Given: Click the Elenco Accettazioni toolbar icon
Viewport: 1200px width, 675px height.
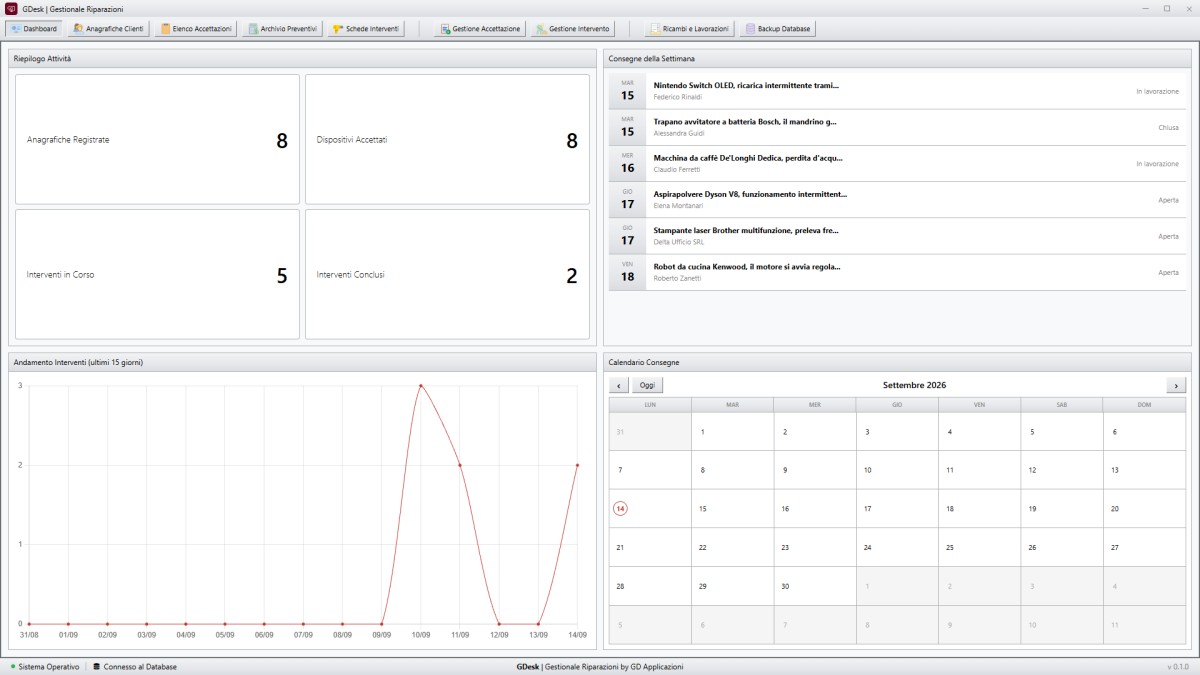Looking at the screenshot, I should (x=196, y=29).
